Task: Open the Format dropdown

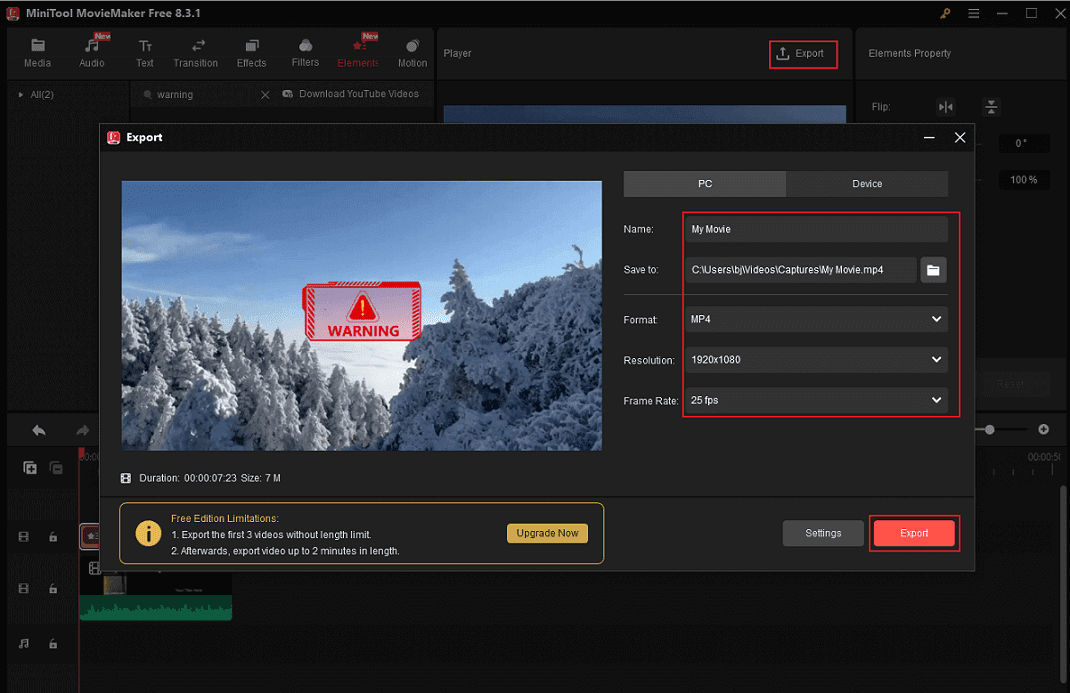Action: click(x=815, y=319)
